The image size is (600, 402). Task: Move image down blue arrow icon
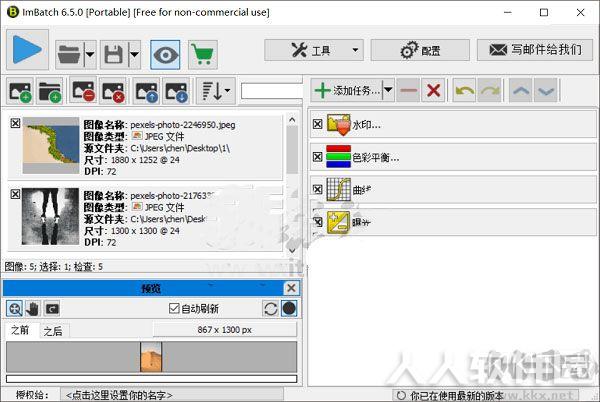(176, 91)
